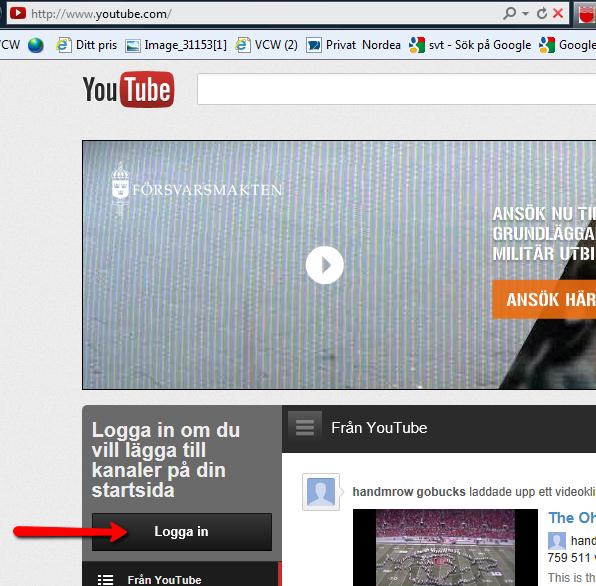596x586 pixels.
Task: Refresh the page with reload icon
Action: coord(542,14)
